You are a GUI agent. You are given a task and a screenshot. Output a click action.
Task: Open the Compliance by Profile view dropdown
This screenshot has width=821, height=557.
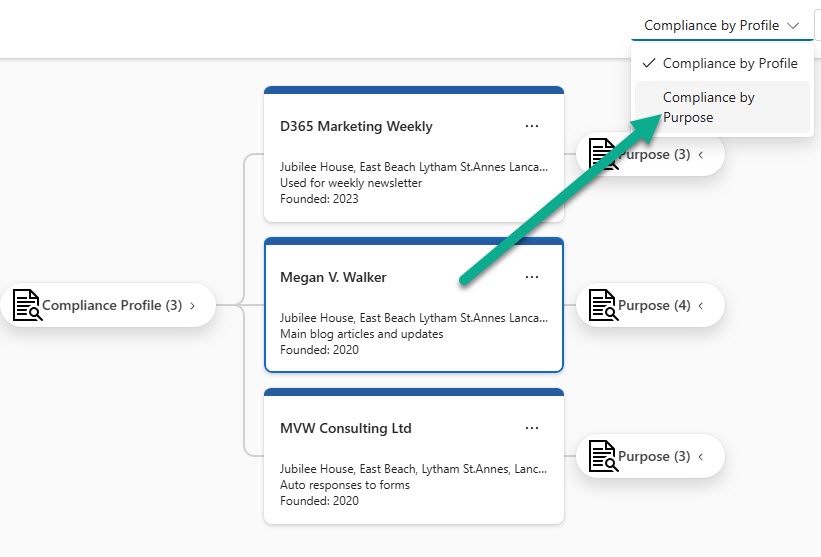coord(722,25)
